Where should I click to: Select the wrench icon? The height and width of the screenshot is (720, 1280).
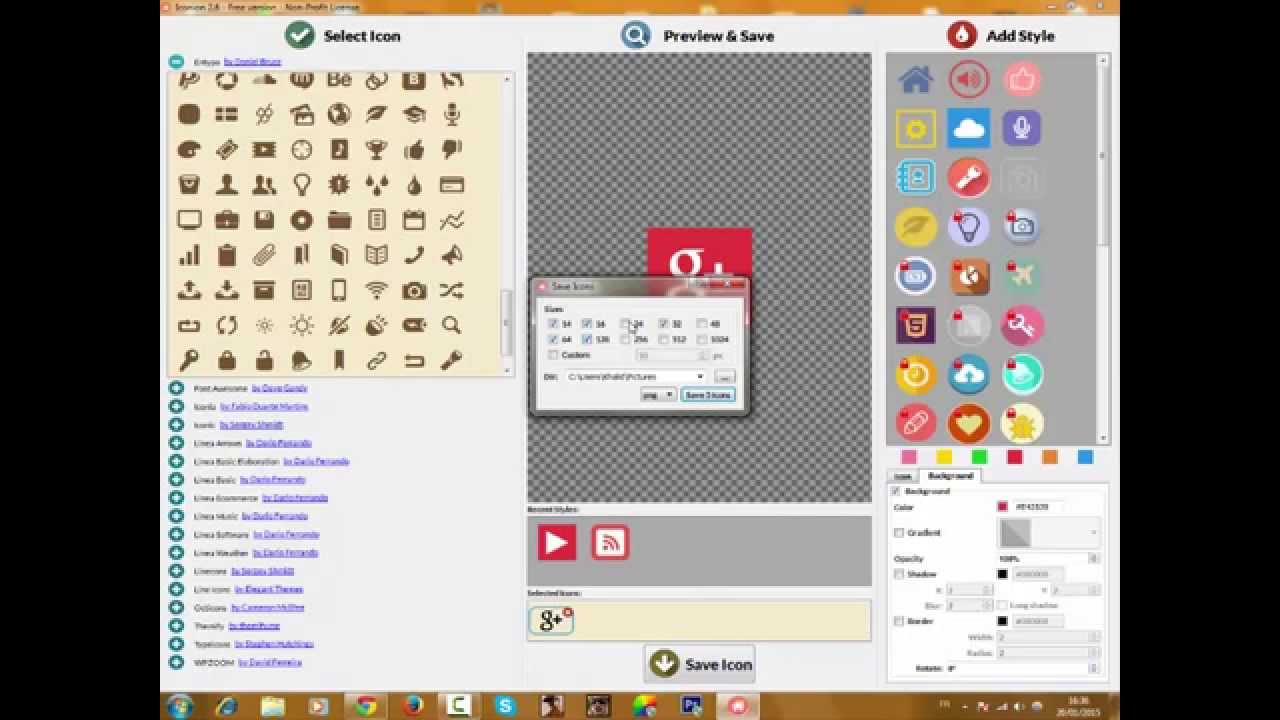451,360
